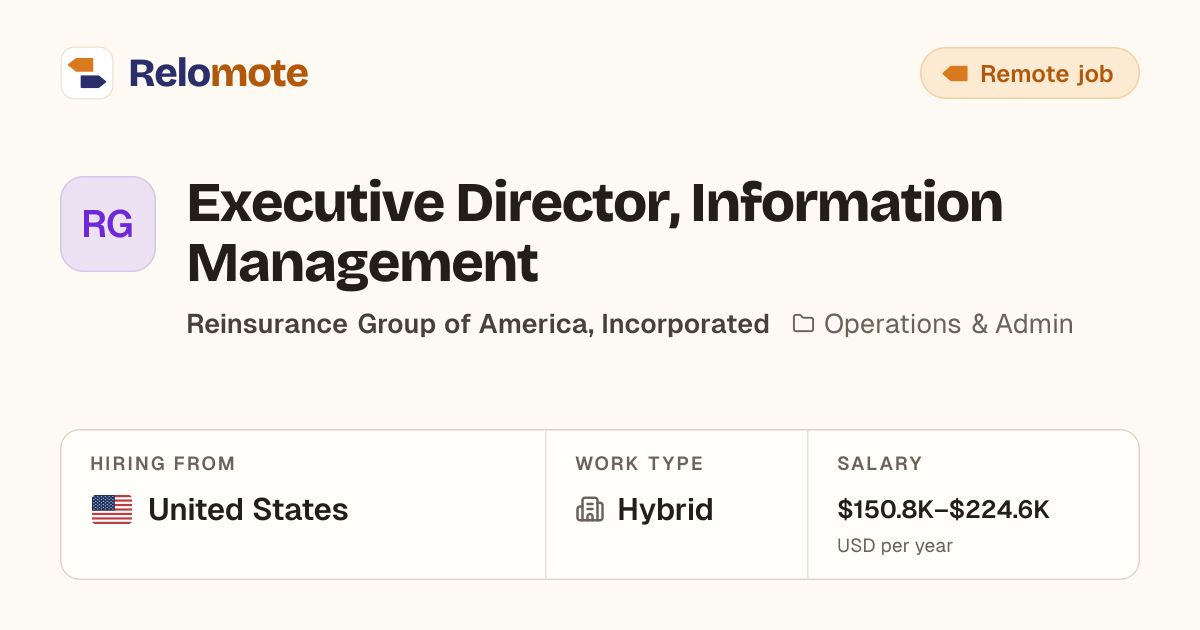Click the tag icon in Remote job badge

click(956, 74)
